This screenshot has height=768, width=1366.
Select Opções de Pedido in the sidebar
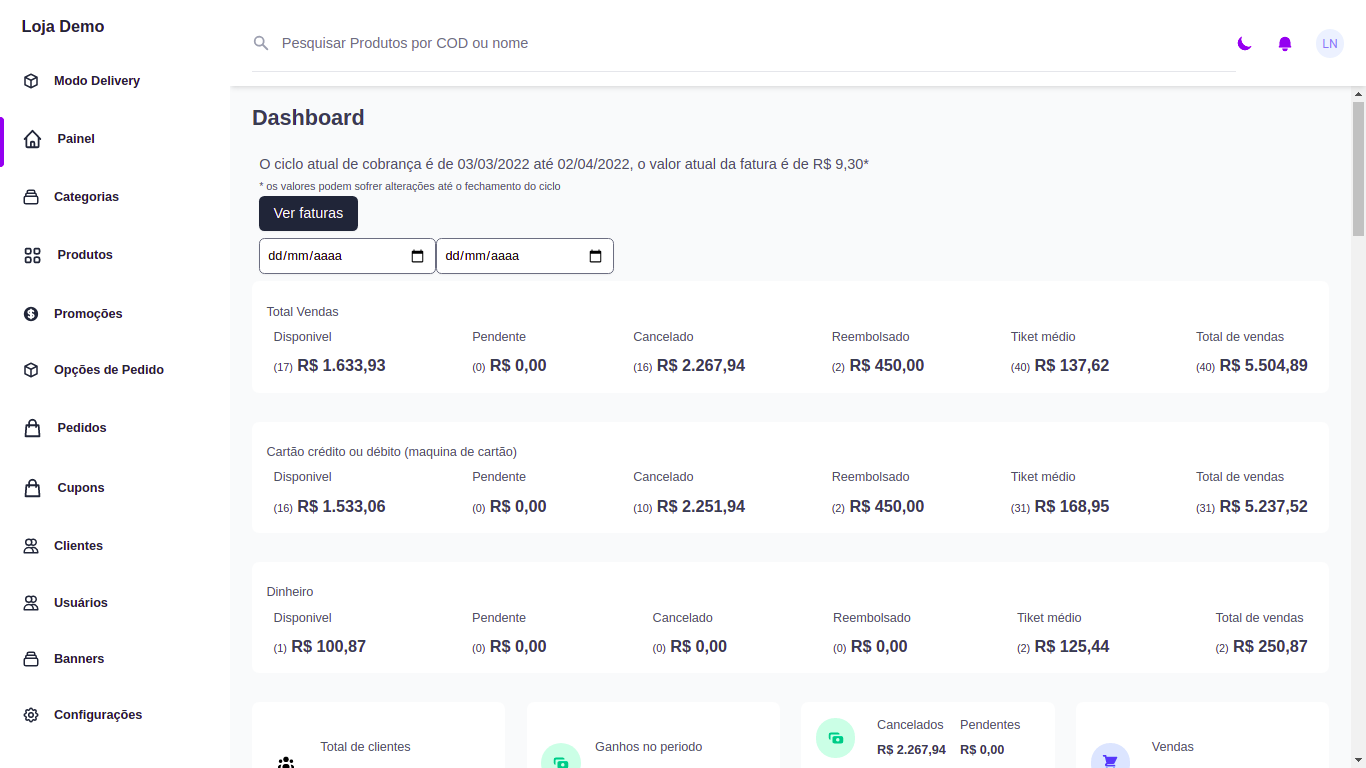coord(108,370)
